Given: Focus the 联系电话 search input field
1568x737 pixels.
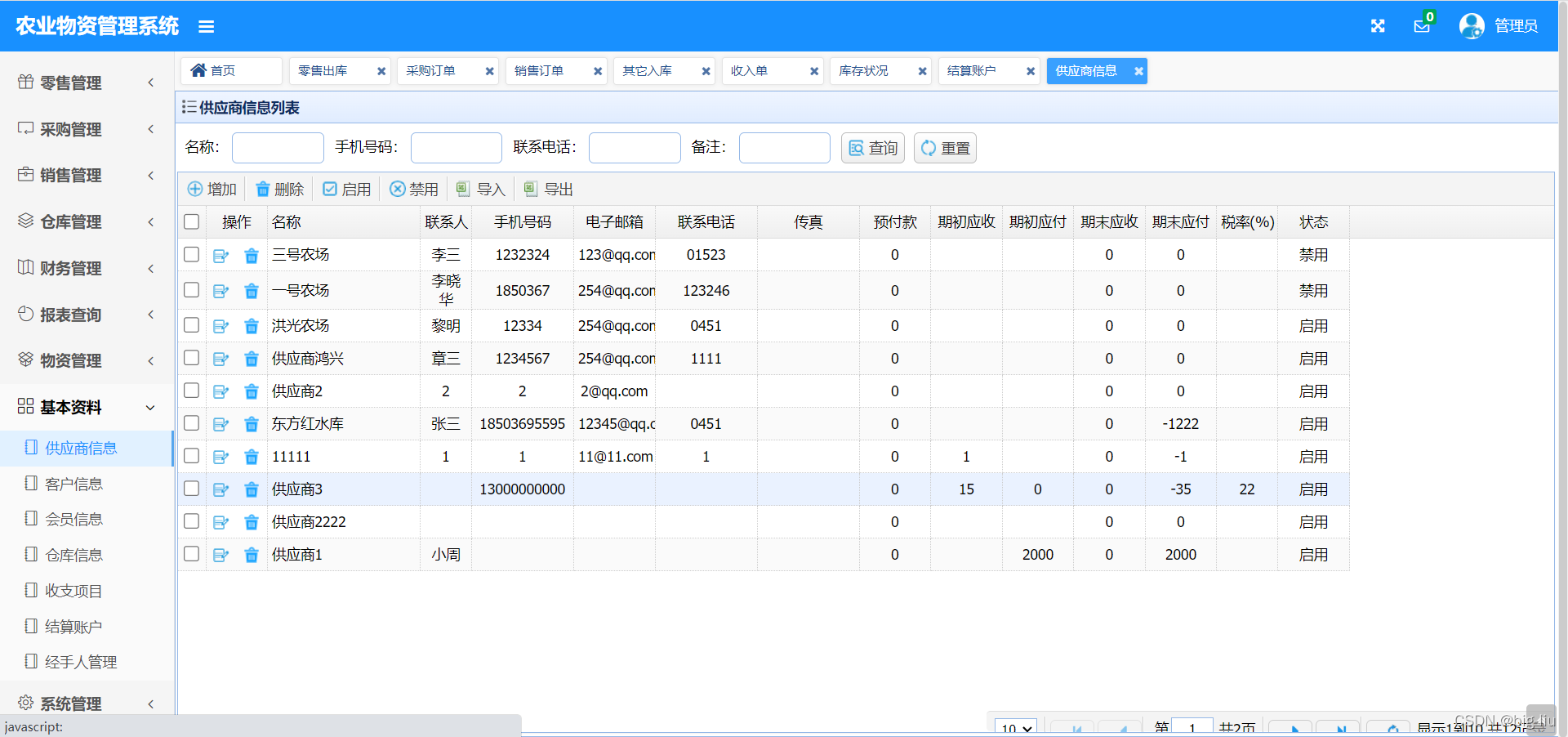Looking at the screenshot, I should 635,148.
